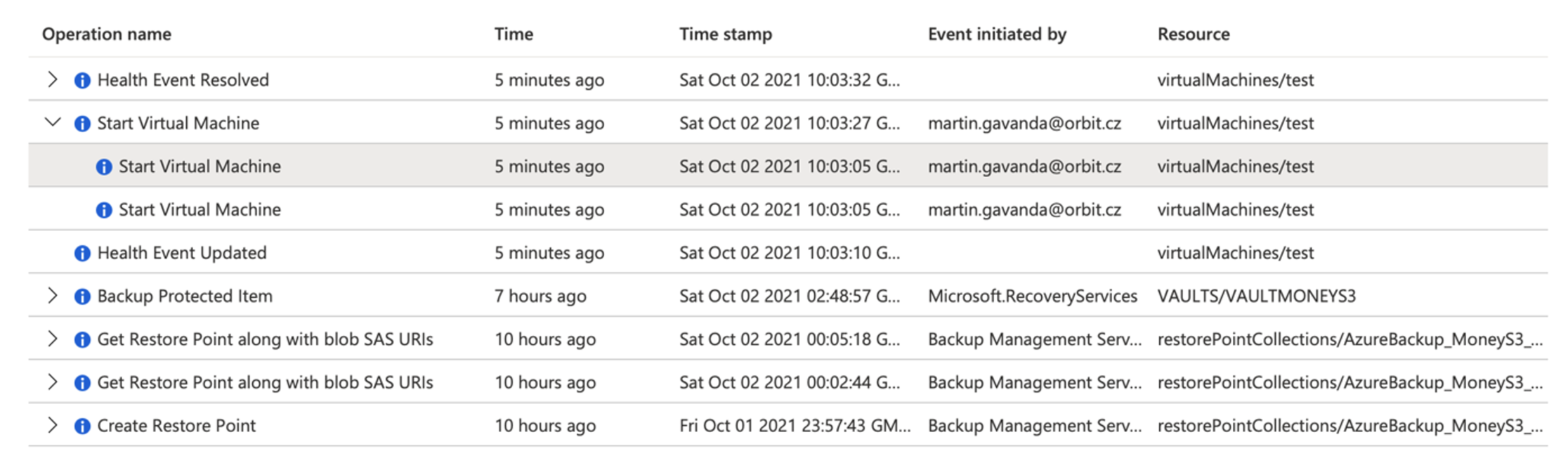Expand Get Restore Point entry at 00:05:18

tap(53, 339)
